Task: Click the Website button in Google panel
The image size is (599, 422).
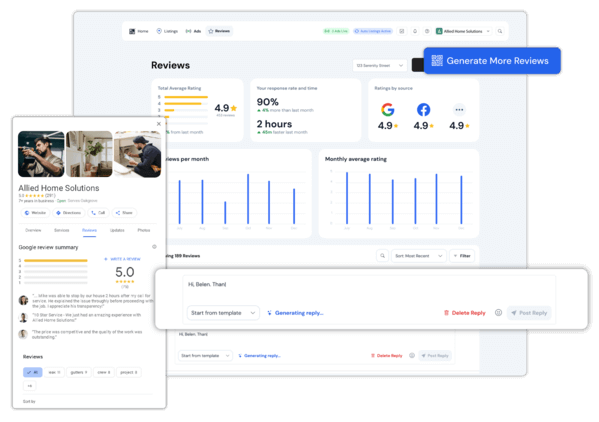Action: click(35, 213)
